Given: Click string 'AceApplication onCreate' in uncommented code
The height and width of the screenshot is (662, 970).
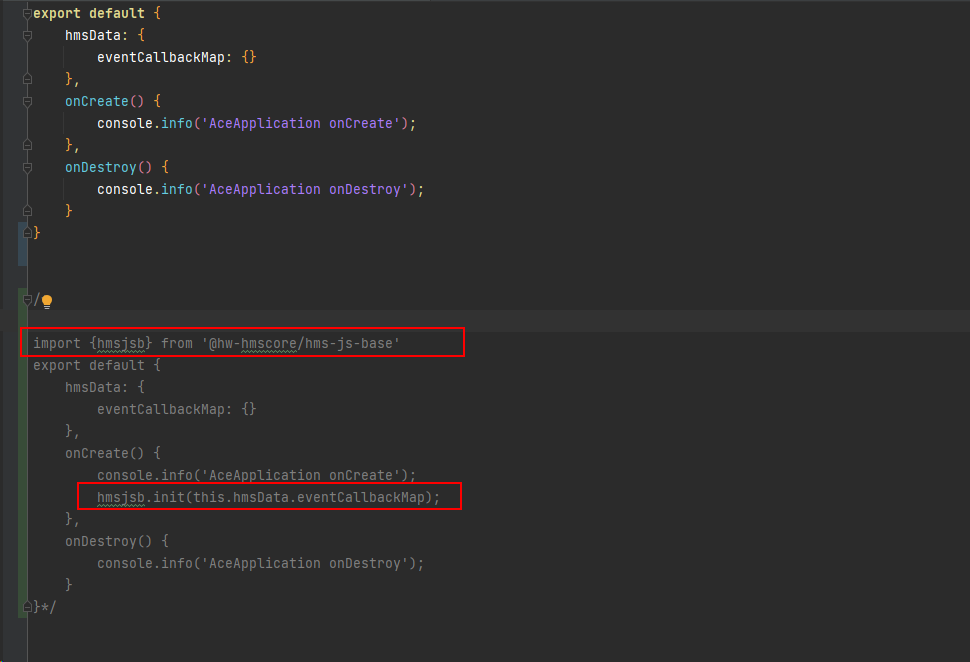Looking at the screenshot, I should pyautogui.click(x=301, y=124).
